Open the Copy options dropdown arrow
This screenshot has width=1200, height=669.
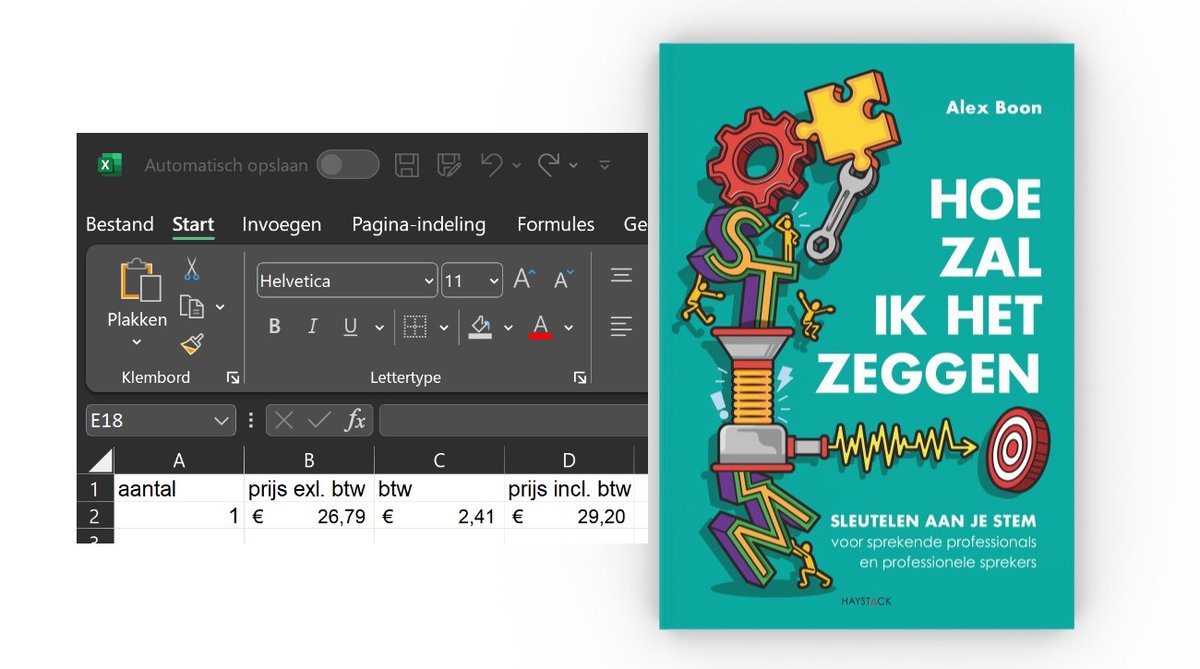(x=220, y=307)
